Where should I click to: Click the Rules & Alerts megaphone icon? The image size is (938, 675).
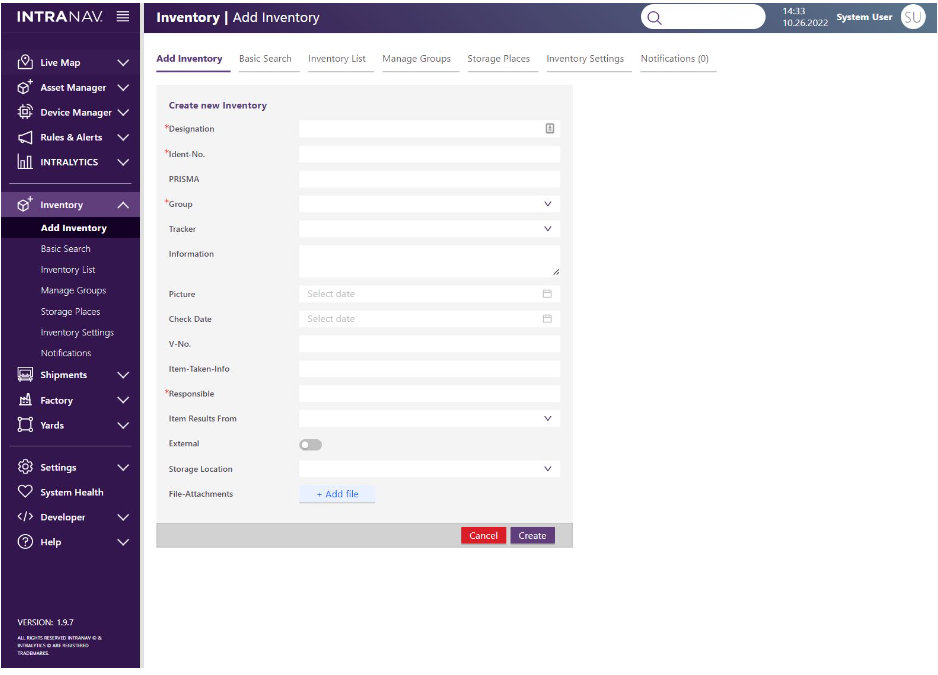tap(25, 138)
